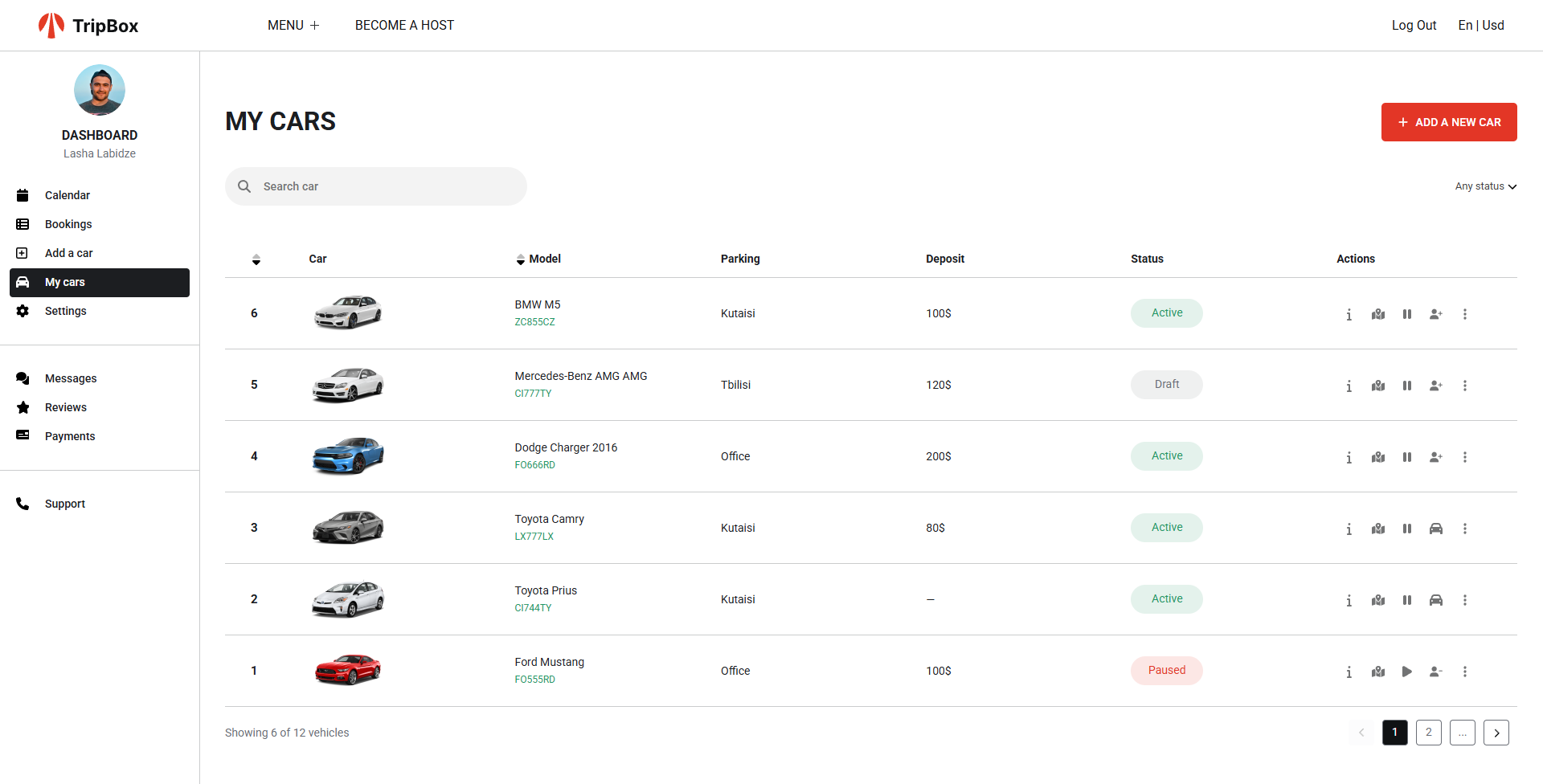Click the ellipsis pagination button

coord(1462,733)
